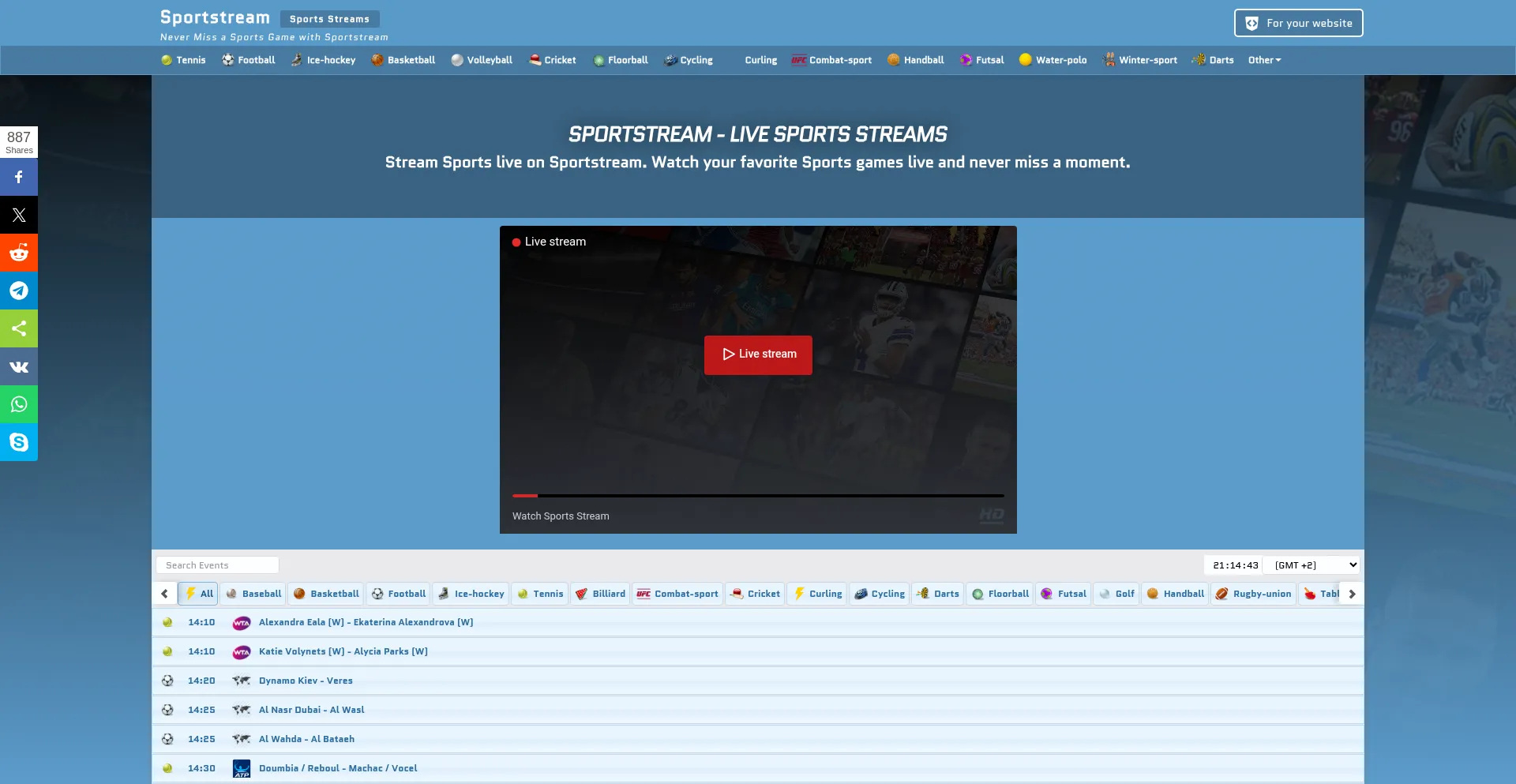Open Futsal in top navigation bar
The image size is (1516, 784).
click(x=982, y=60)
